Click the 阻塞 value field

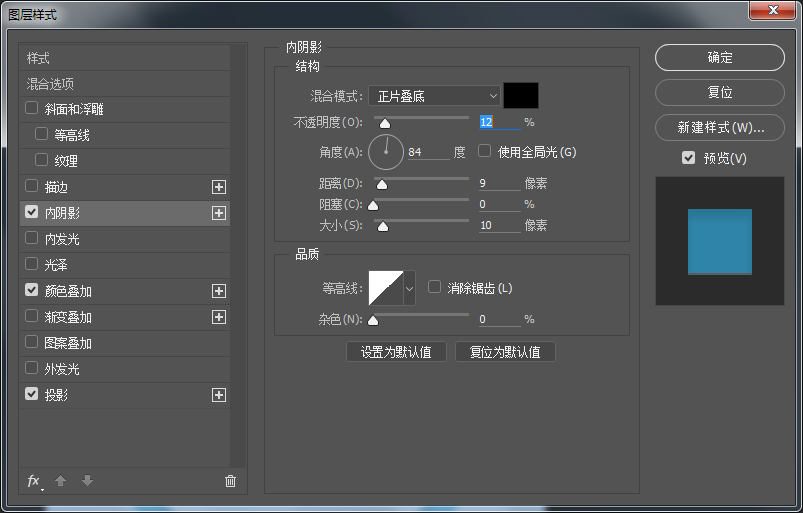[x=500, y=204]
